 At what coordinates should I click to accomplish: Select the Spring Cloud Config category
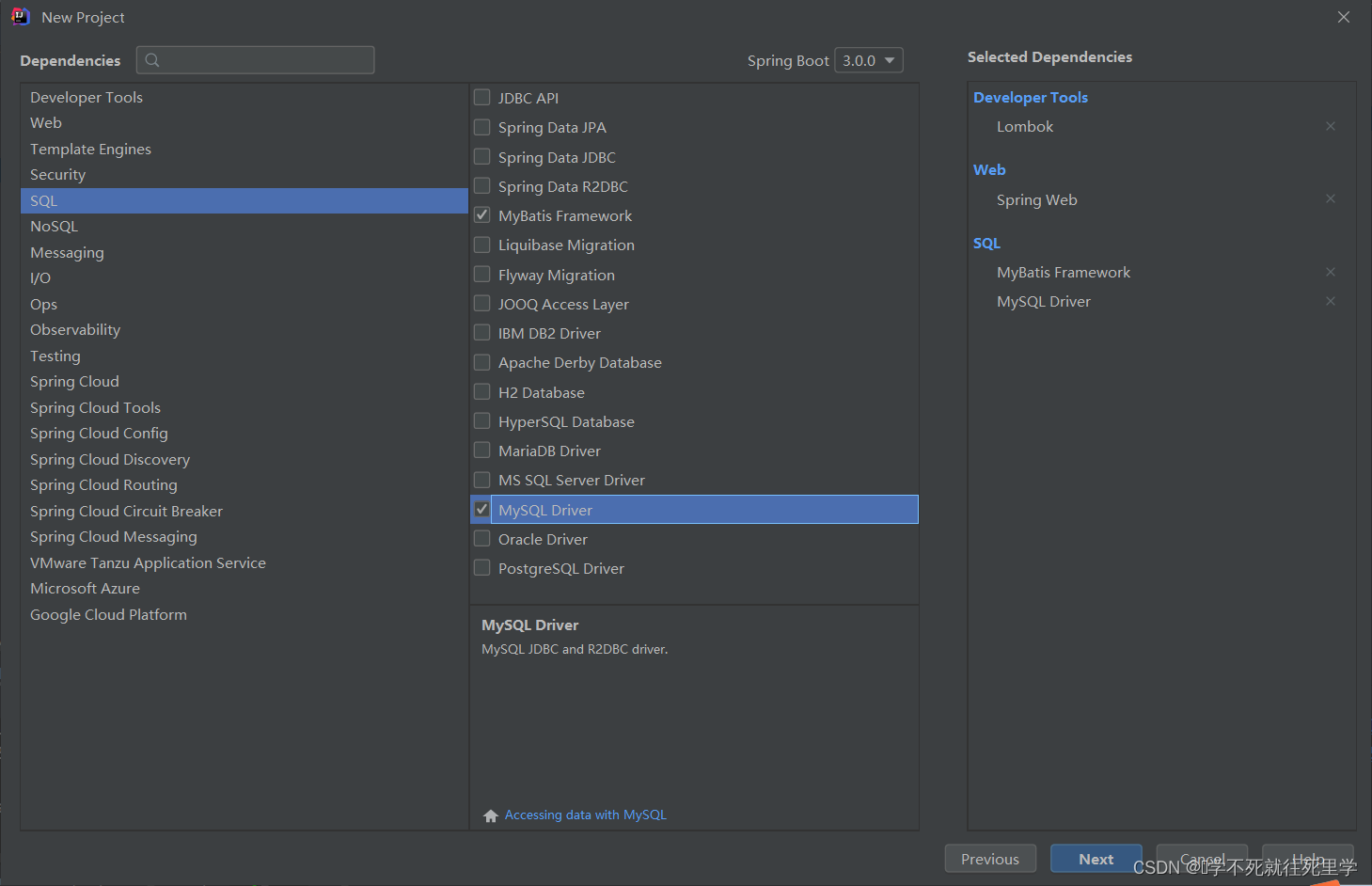click(99, 434)
